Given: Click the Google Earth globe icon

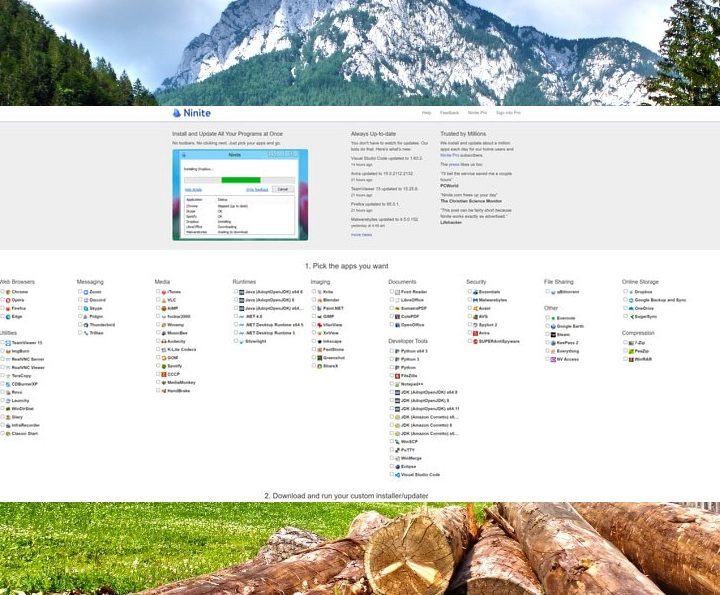Looking at the screenshot, I should pos(553,326).
